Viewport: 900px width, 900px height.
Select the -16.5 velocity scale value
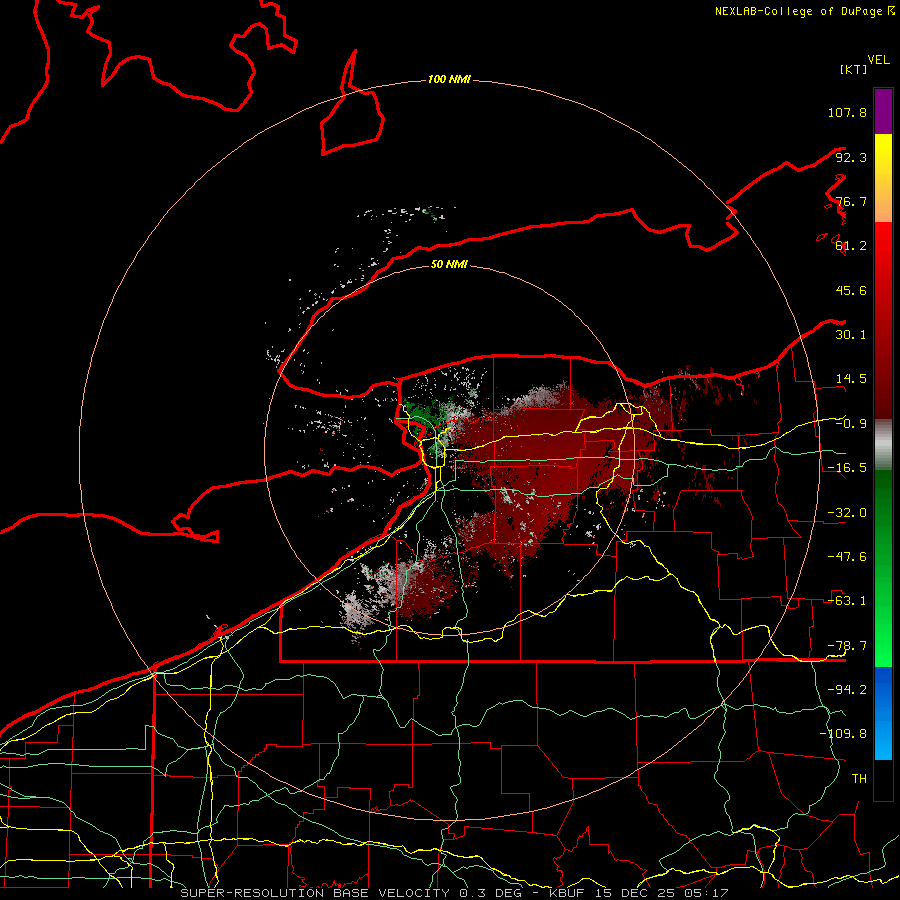(x=847, y=468)
